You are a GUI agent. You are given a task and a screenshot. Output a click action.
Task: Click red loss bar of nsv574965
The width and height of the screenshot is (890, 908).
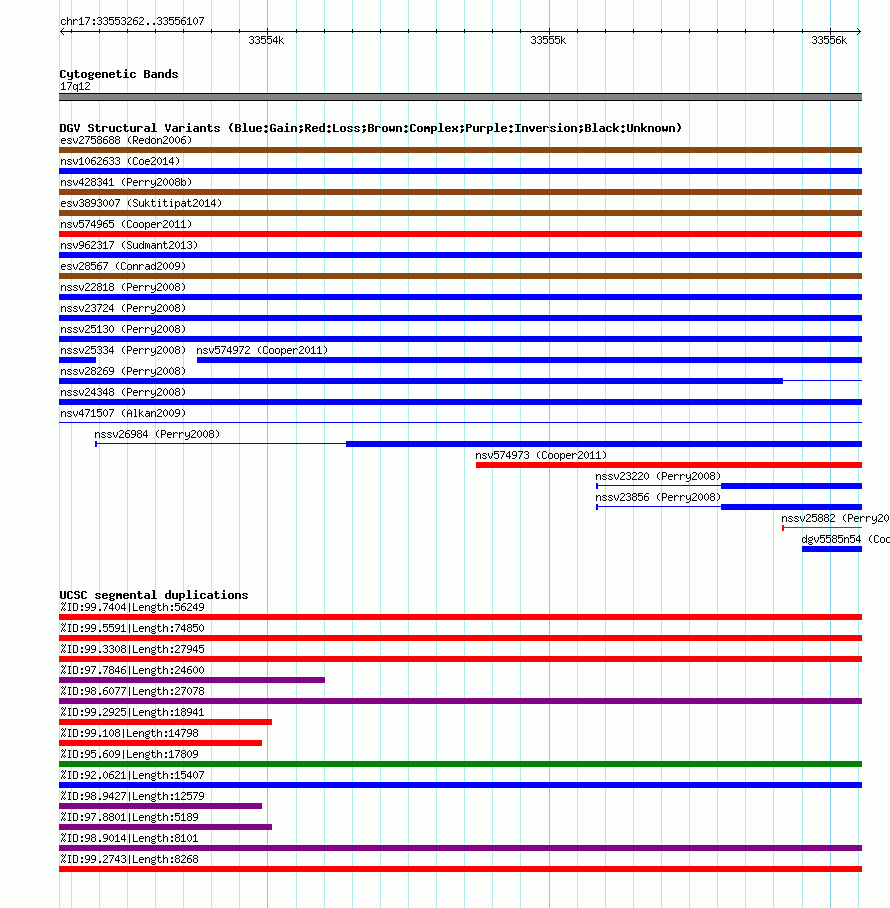460,234
